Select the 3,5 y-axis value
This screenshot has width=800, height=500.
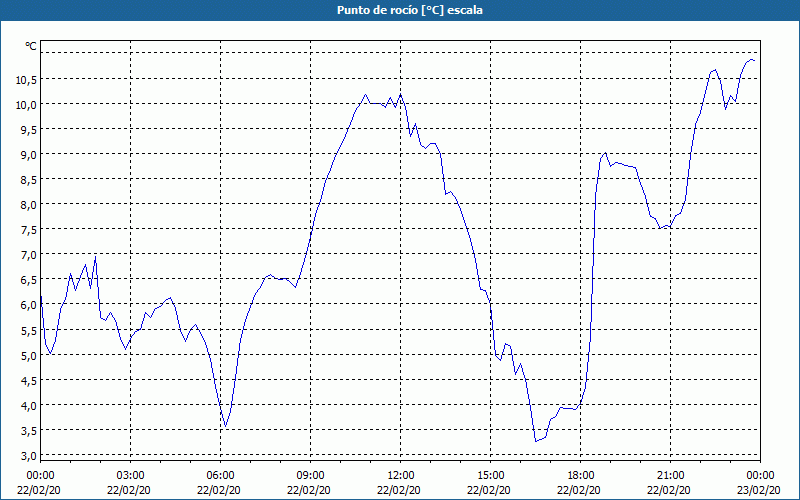28,430
